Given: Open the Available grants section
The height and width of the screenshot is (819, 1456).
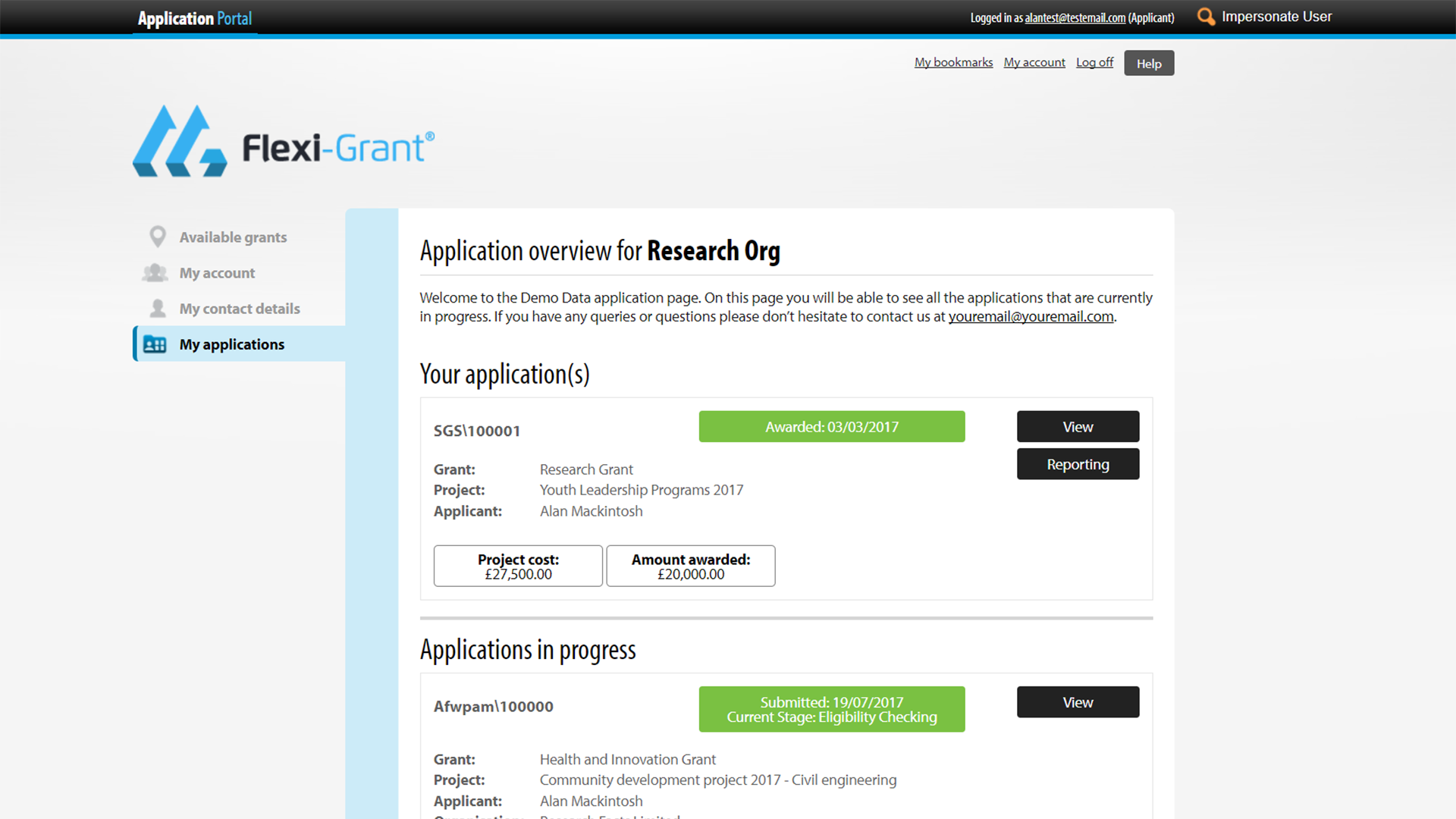Looking at the screenshot, I should coord(233,237).
